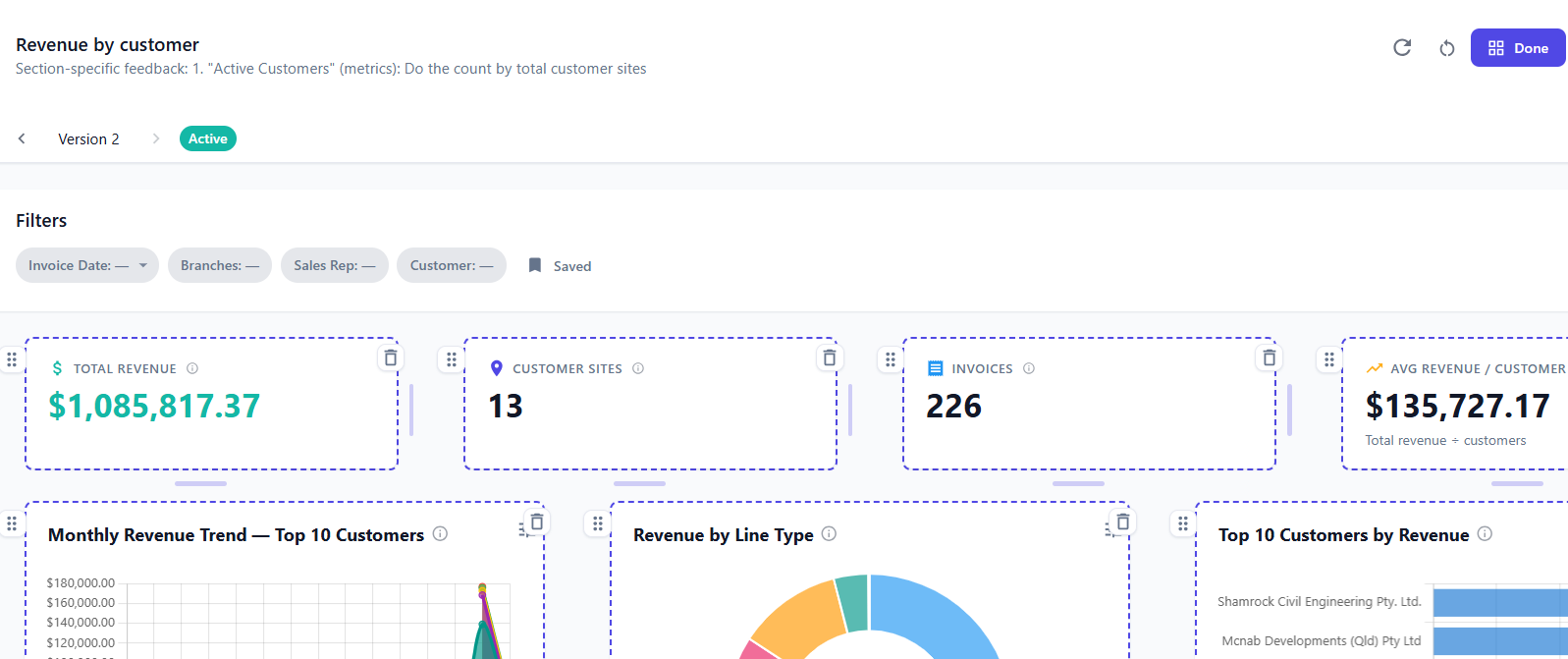This screenshot has height=659, width=1568.
Task: Click the Filters heading
Action: click(41, 220)
